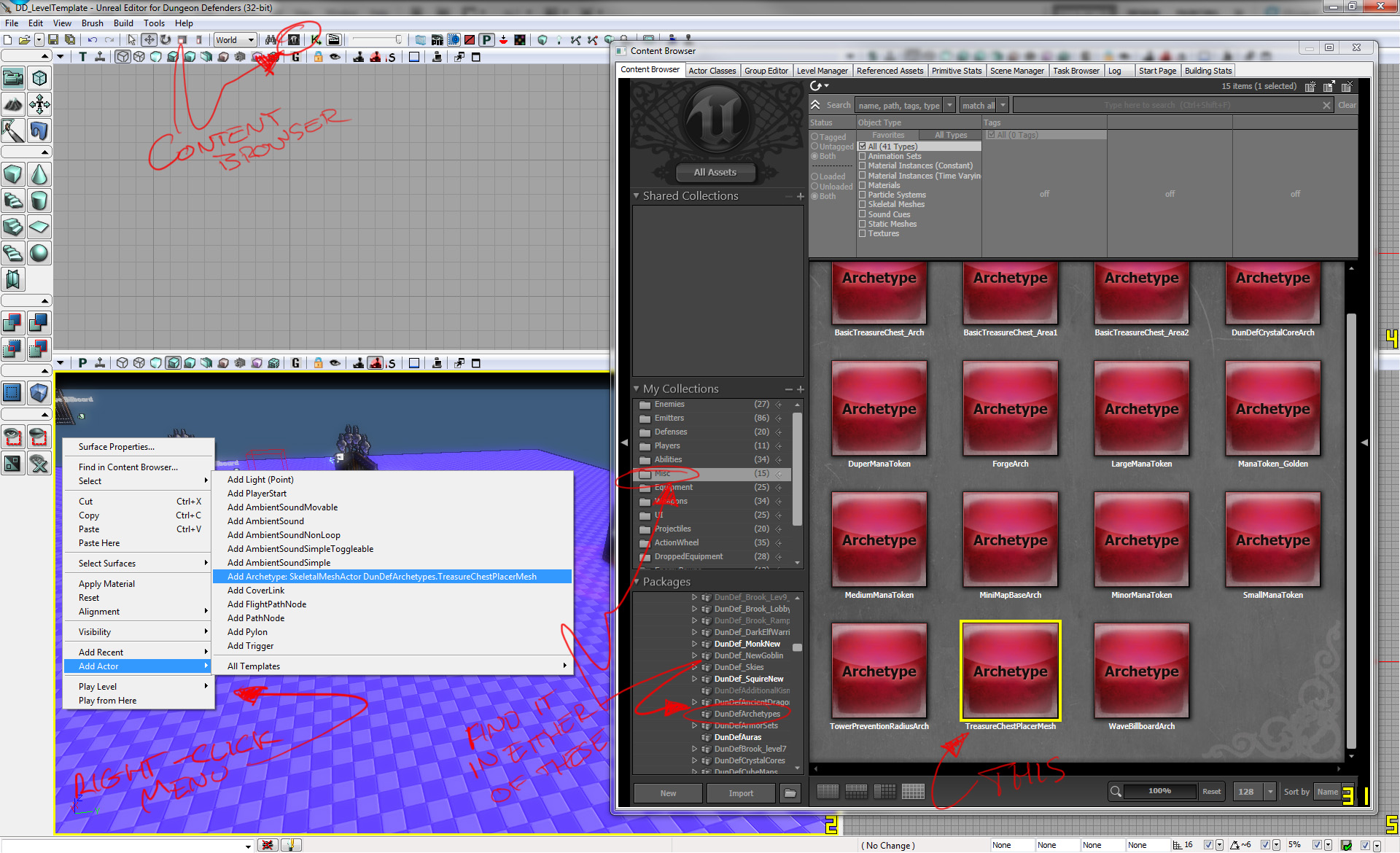Click the Import button
This screenshot has width=1400, height=853.
point(741,793)
